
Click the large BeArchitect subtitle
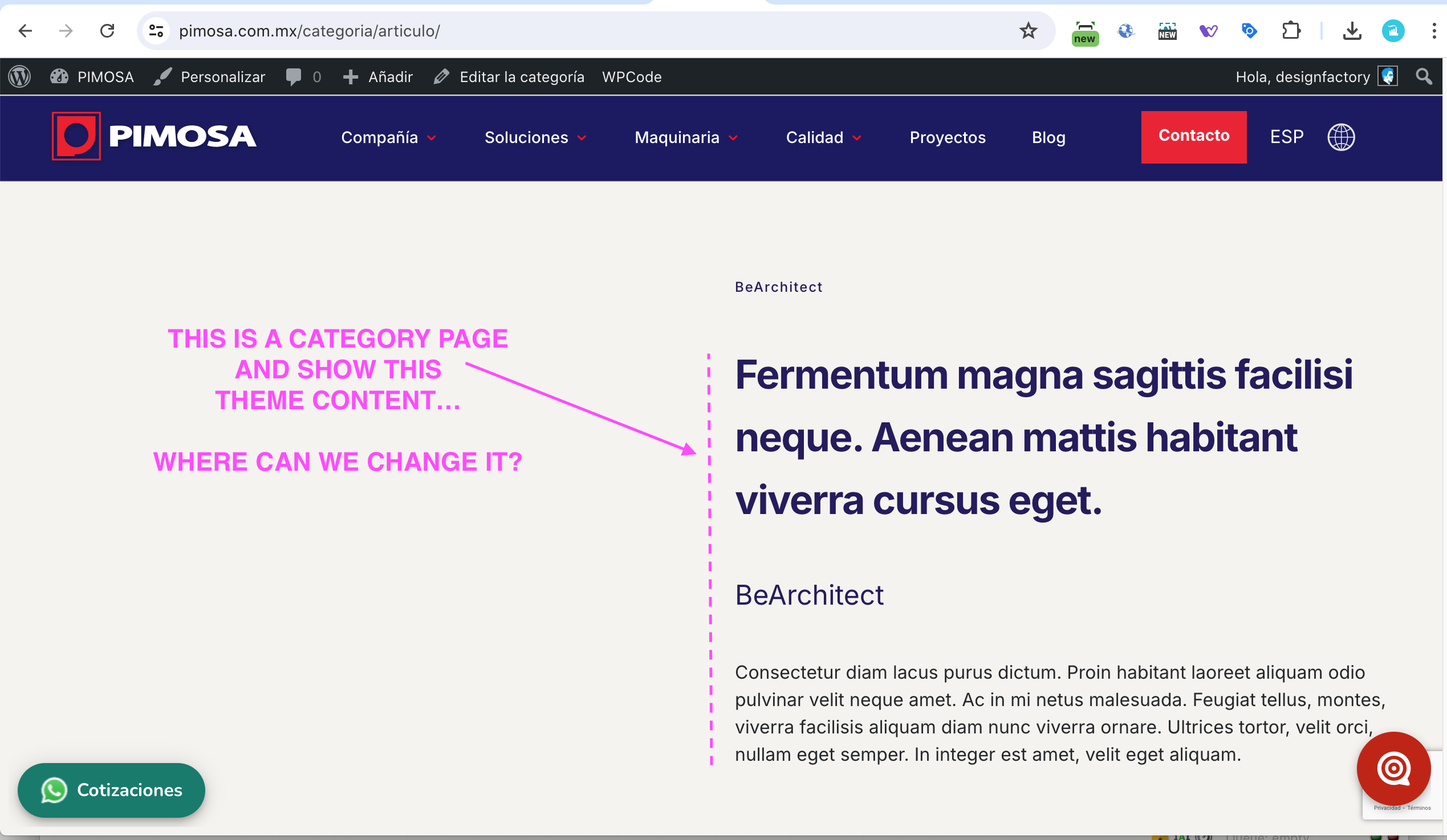click(809, 594)
